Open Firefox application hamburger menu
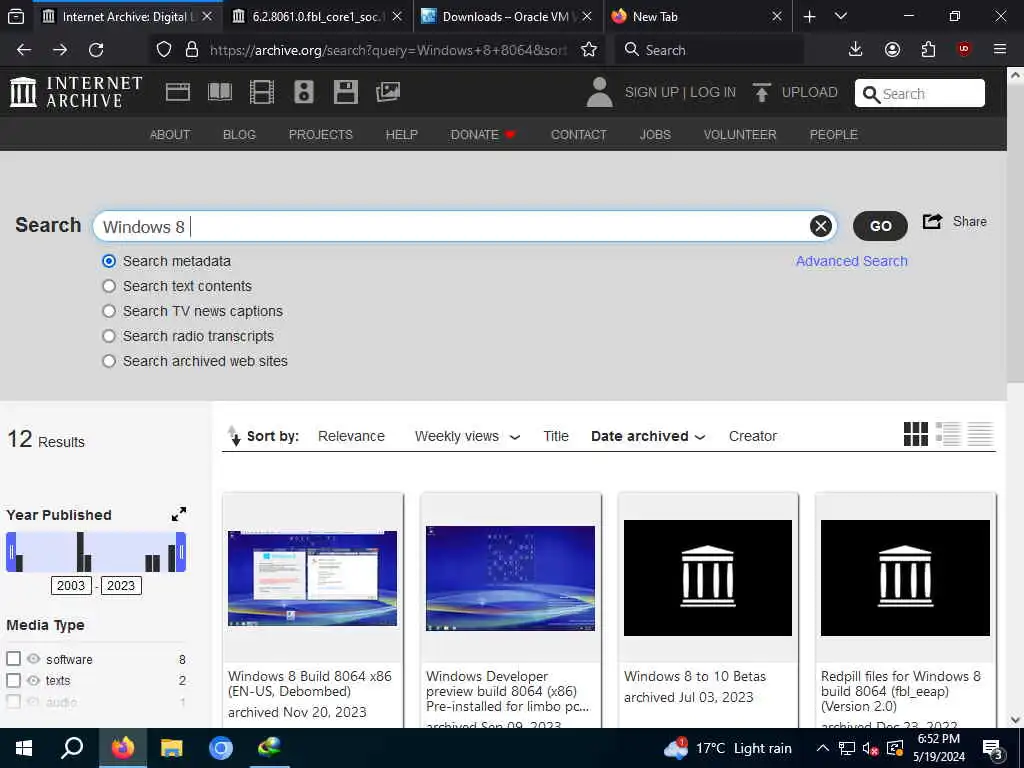This screenshot has width=1024, height=768. [x=1000, y=49]
